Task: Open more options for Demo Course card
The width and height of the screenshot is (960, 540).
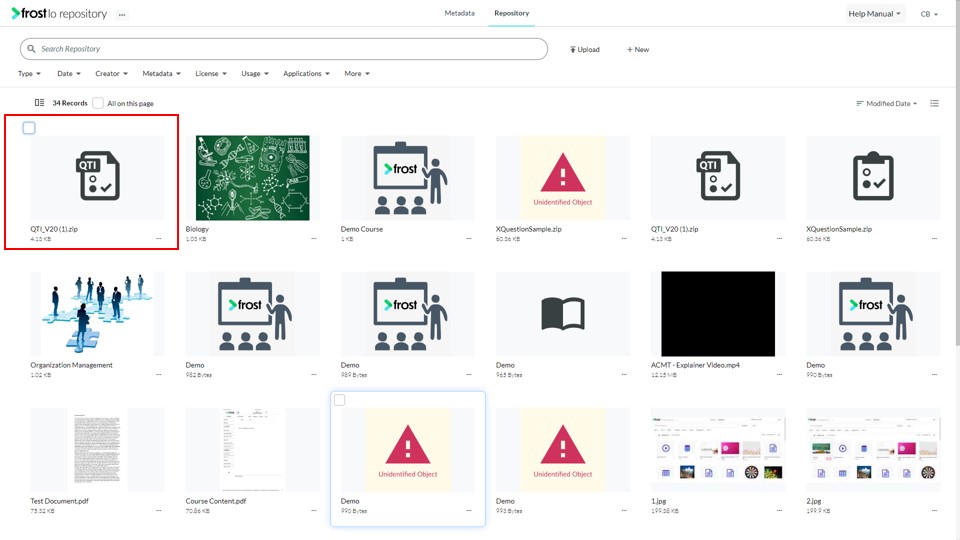Action: point(469,239)
